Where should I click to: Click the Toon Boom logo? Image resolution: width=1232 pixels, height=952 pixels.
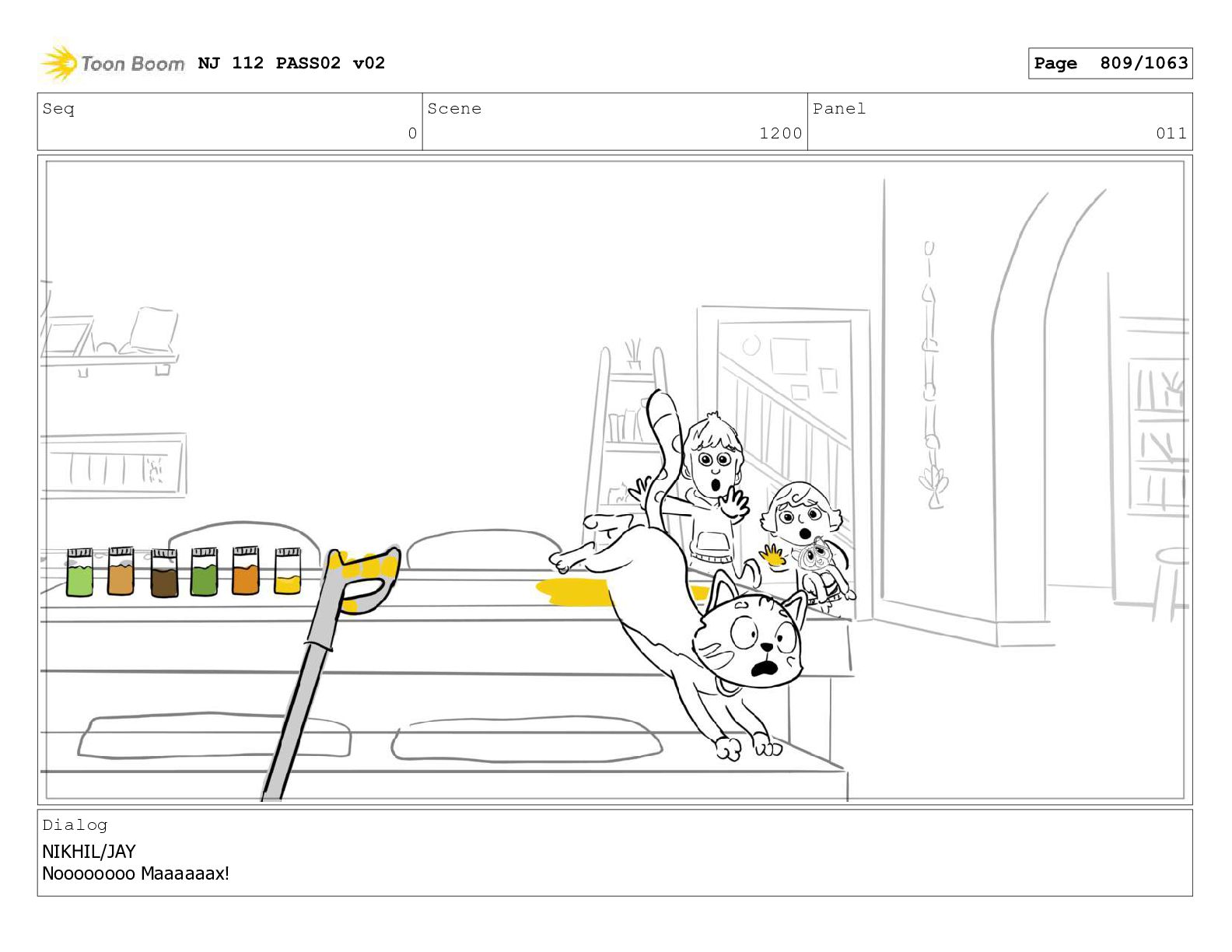(113, 63)
